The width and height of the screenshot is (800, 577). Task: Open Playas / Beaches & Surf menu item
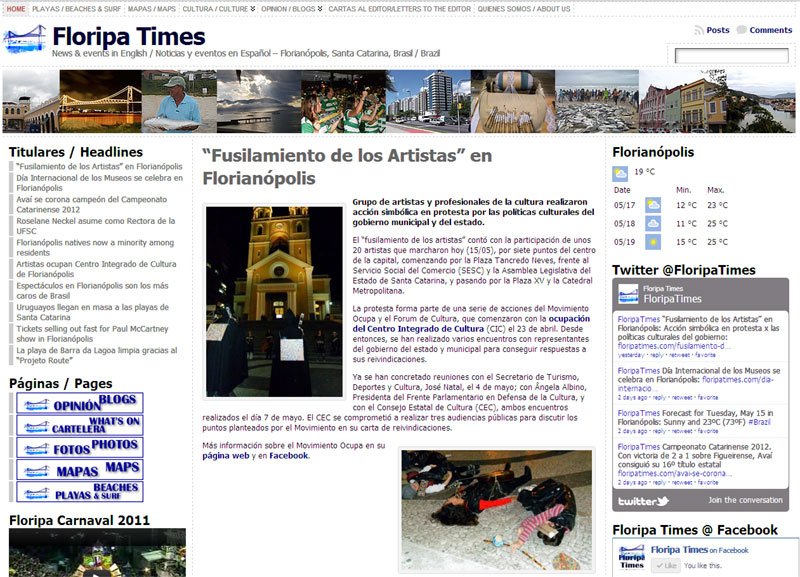(x=77, y=9)
